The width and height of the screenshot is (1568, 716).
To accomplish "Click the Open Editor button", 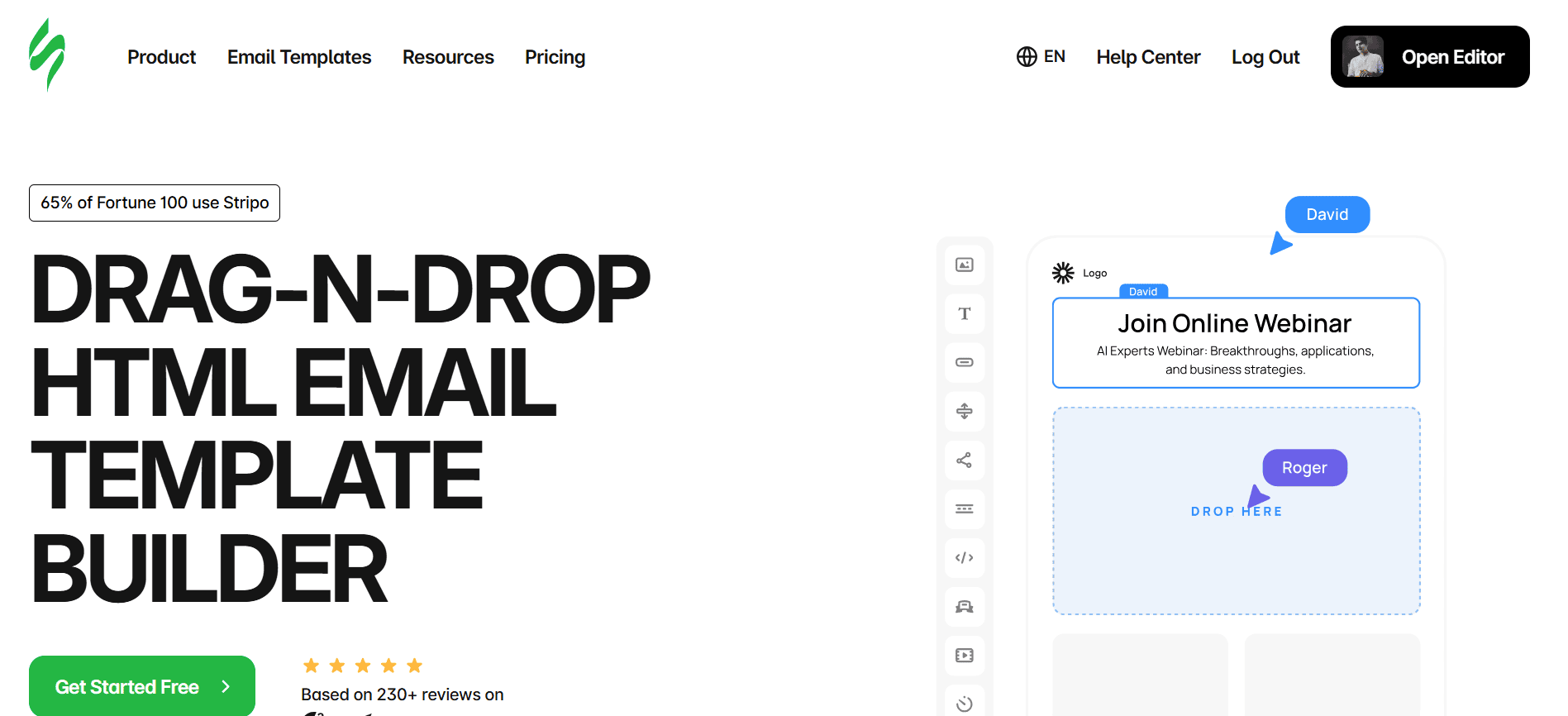I will pos(1430,56).
